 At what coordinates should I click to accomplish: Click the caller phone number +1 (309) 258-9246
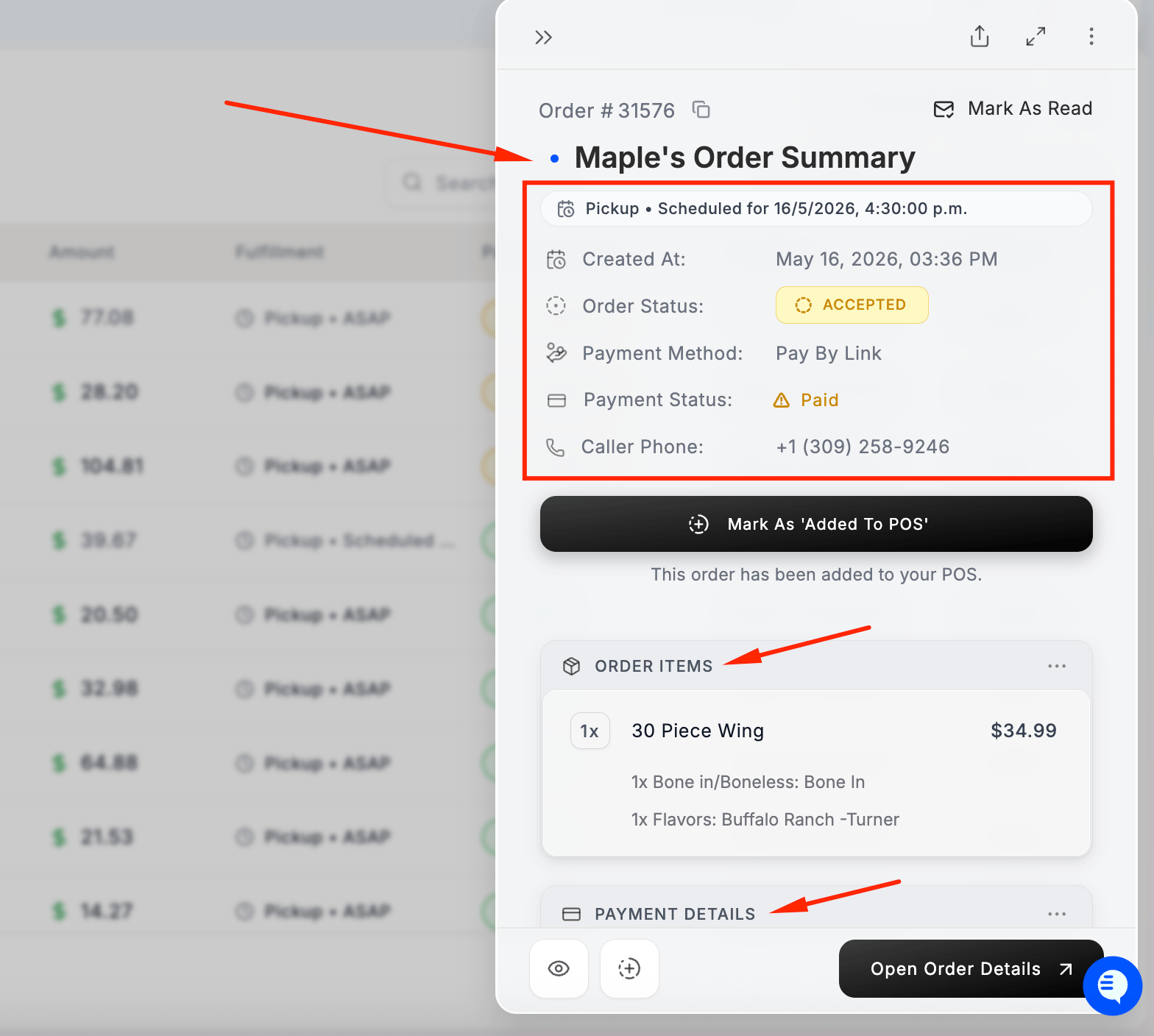[x=863, y=447]
